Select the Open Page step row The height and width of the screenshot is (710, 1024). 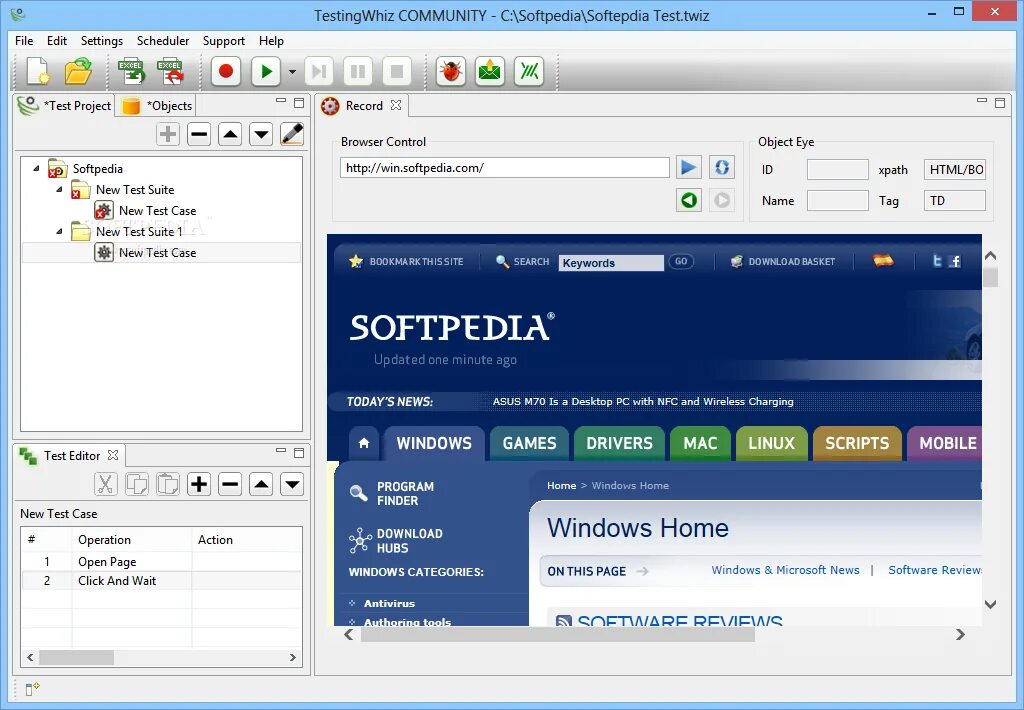162,562
